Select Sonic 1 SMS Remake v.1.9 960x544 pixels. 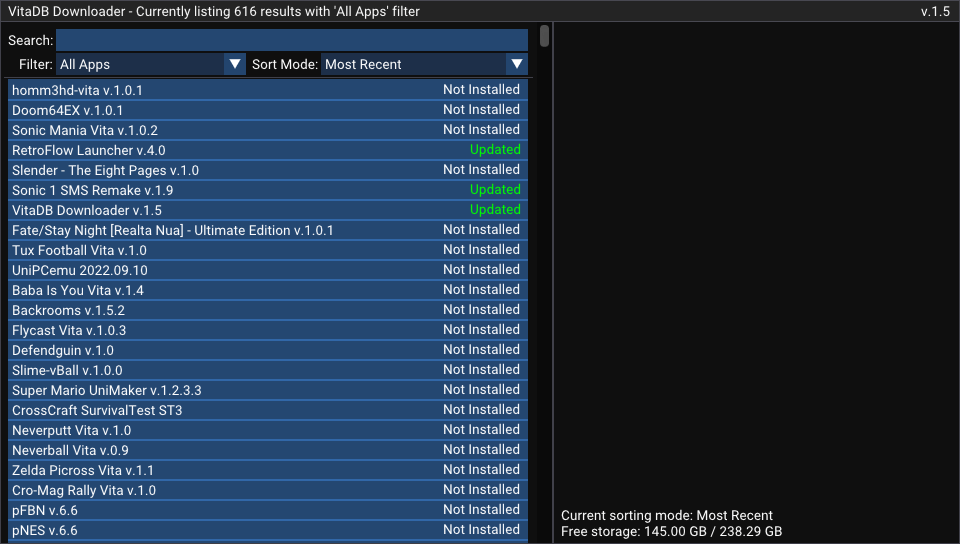point(268,190)
